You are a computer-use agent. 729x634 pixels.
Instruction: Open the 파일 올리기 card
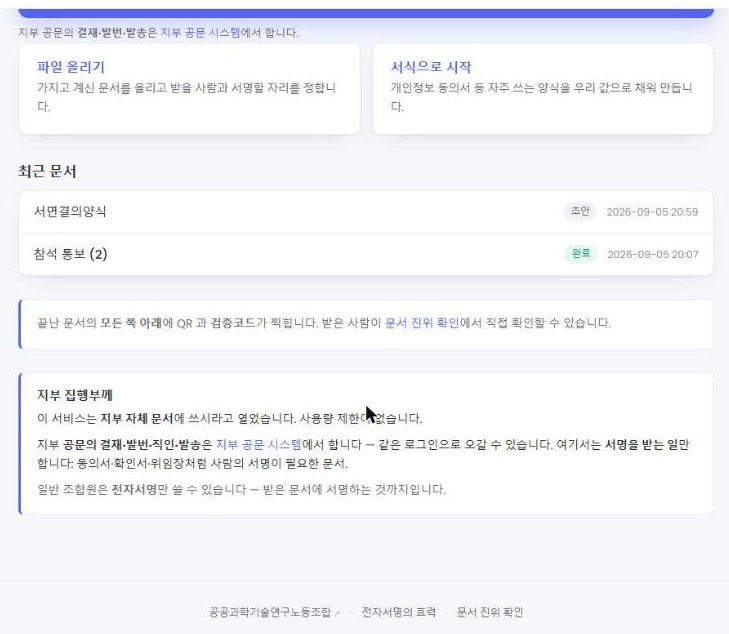tap(189, 89)
